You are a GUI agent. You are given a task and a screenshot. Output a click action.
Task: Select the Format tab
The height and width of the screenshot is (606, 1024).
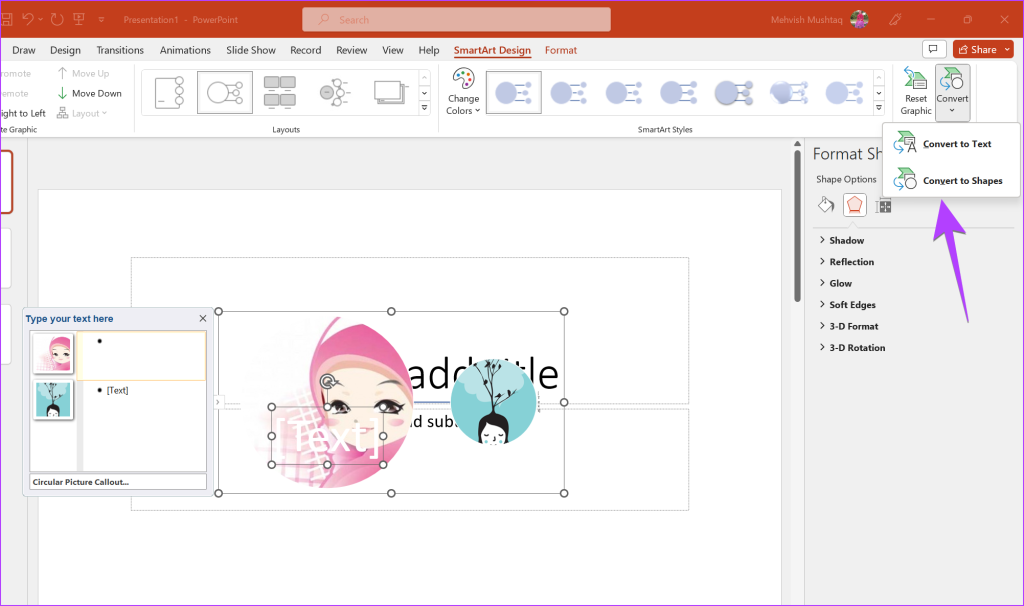(561, 50)
